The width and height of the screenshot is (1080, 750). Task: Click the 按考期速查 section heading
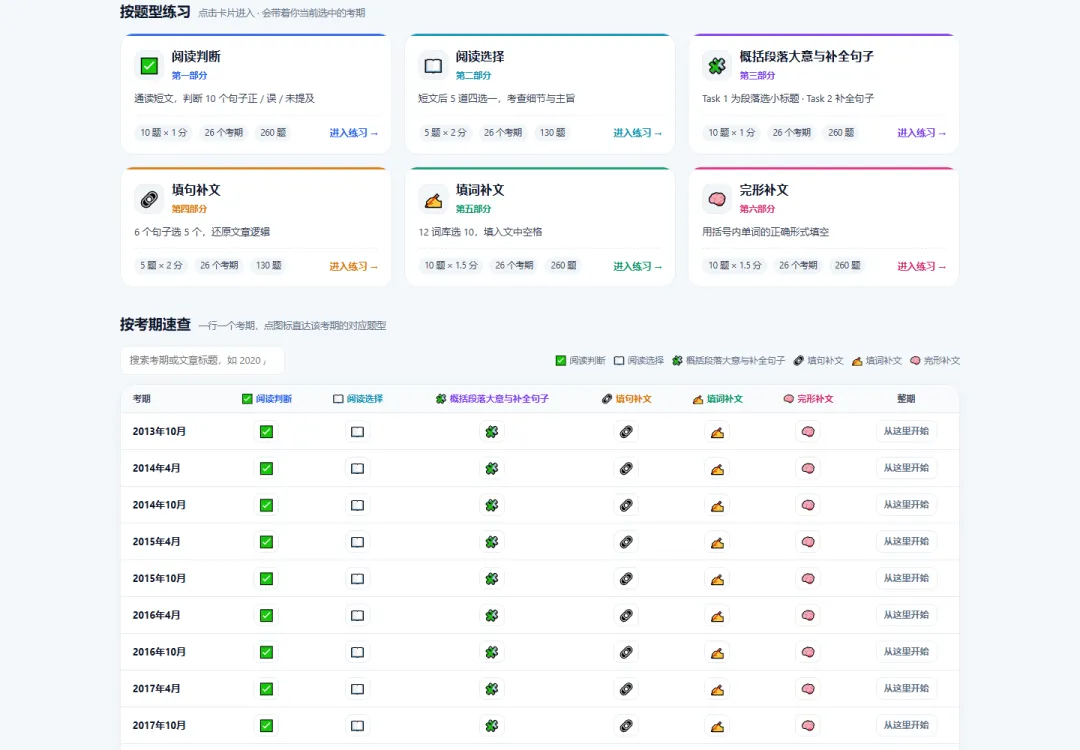pos(155,324)
